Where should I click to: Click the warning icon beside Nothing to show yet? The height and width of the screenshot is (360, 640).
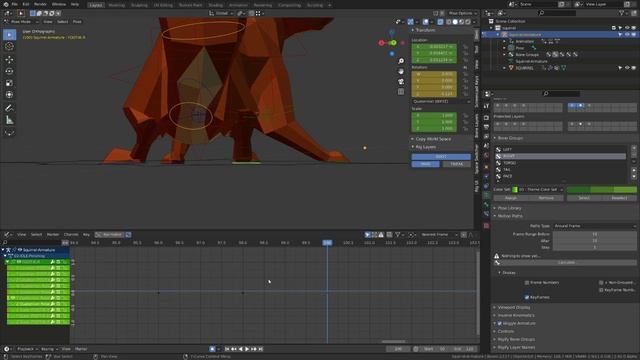pos(497,256)
